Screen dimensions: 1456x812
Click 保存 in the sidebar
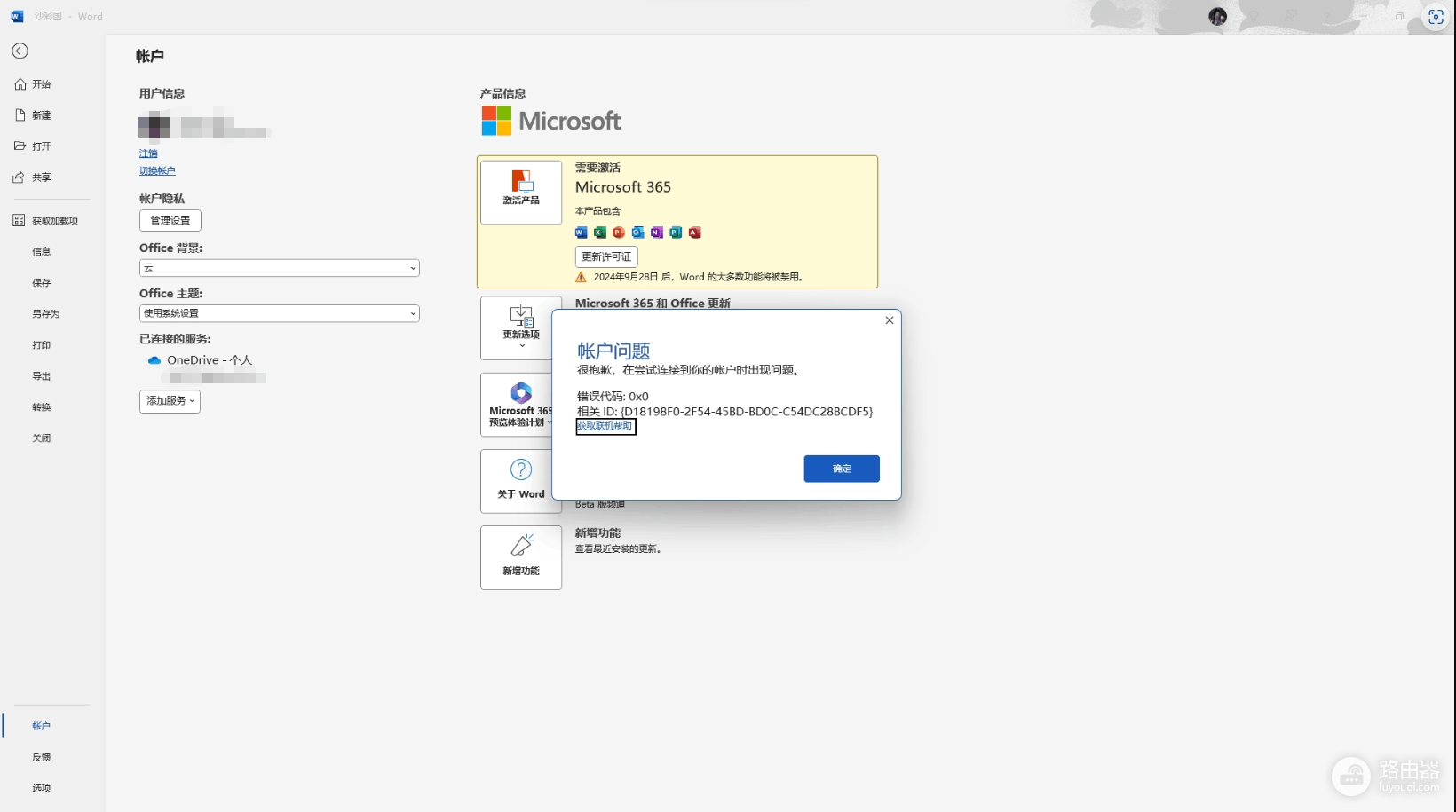click(42, 283)
